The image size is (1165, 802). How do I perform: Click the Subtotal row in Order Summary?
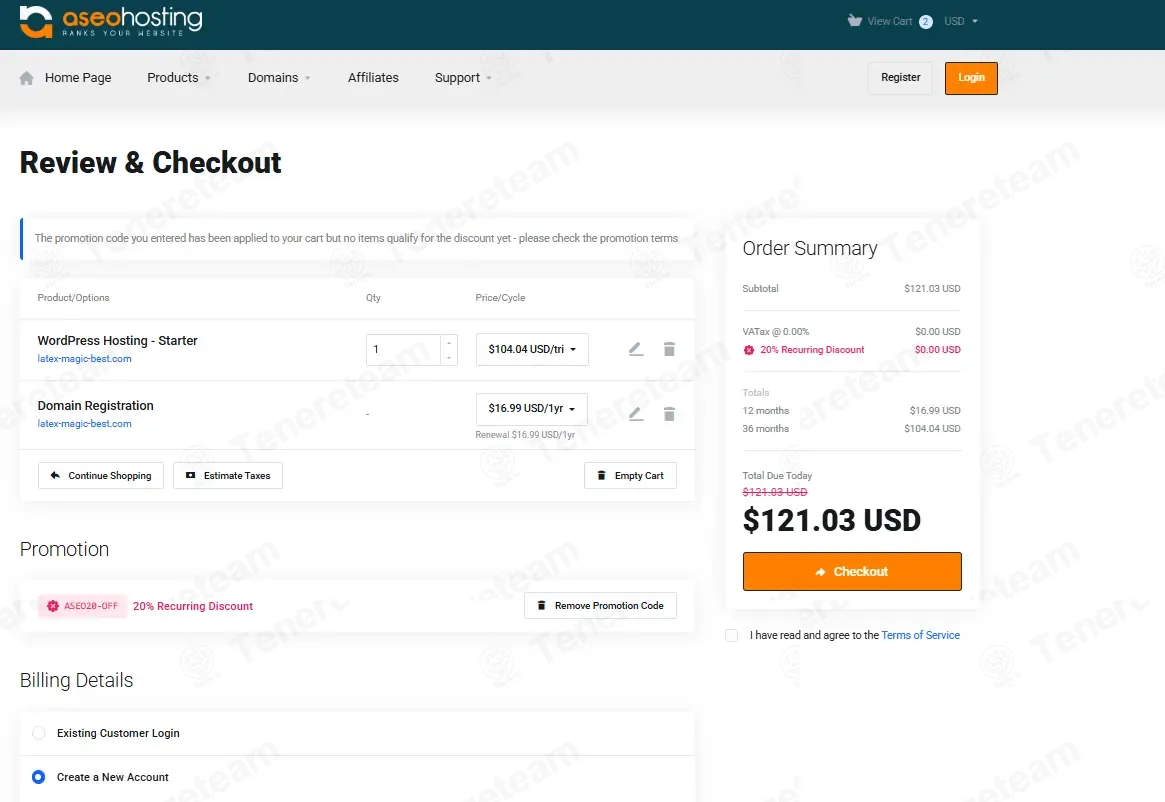pyautogui.click(x=851, y=289)
